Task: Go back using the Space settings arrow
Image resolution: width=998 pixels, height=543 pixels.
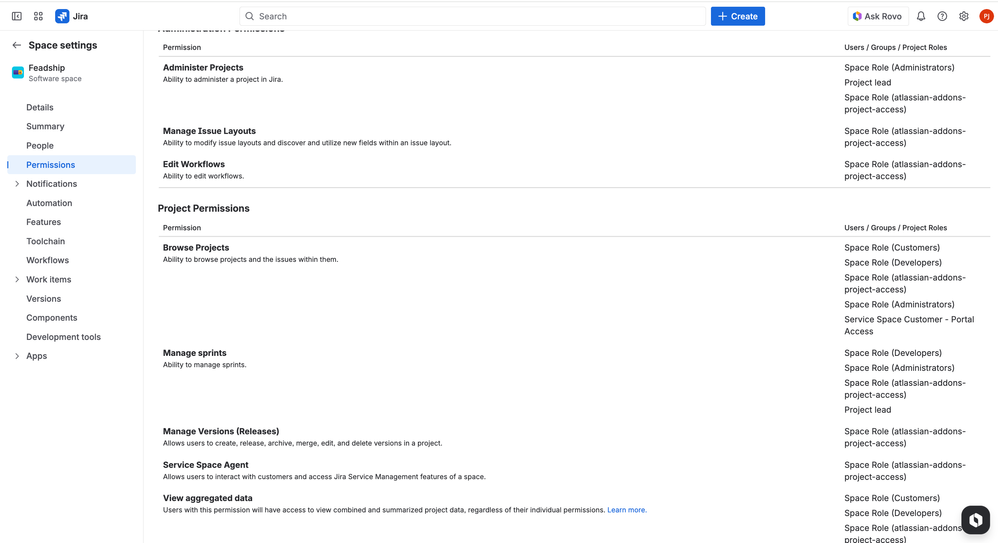Action: 17,45
